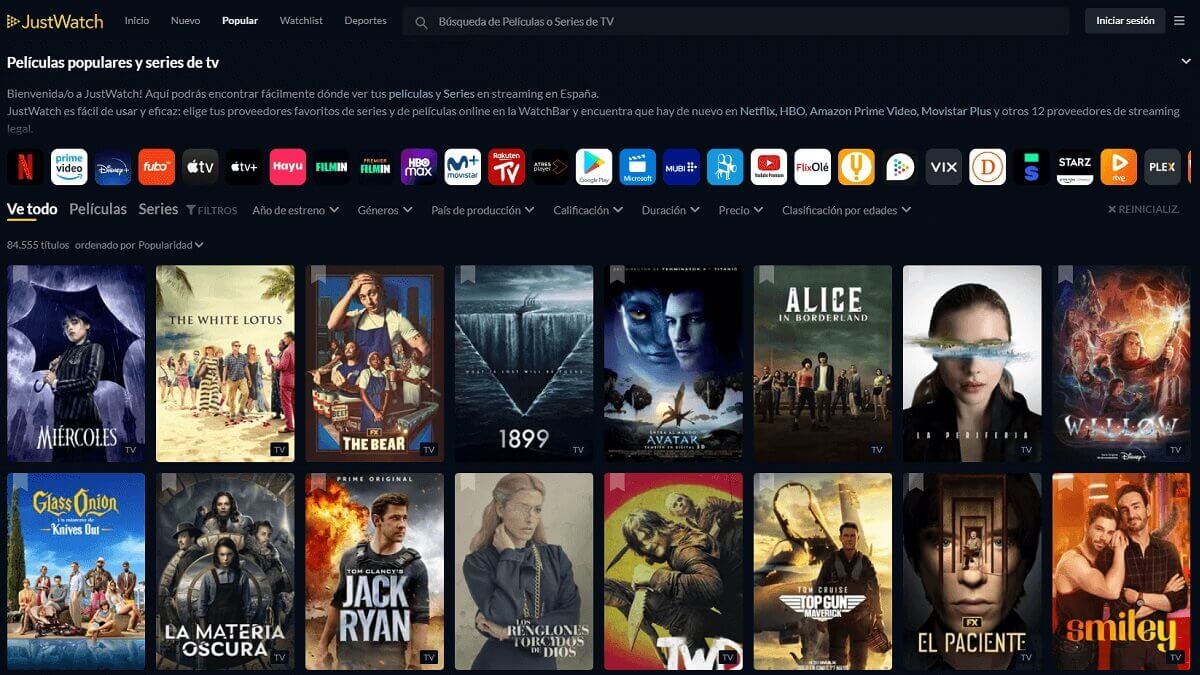
Task: Open the Top Gun Maverick poster
Action: 823,571
